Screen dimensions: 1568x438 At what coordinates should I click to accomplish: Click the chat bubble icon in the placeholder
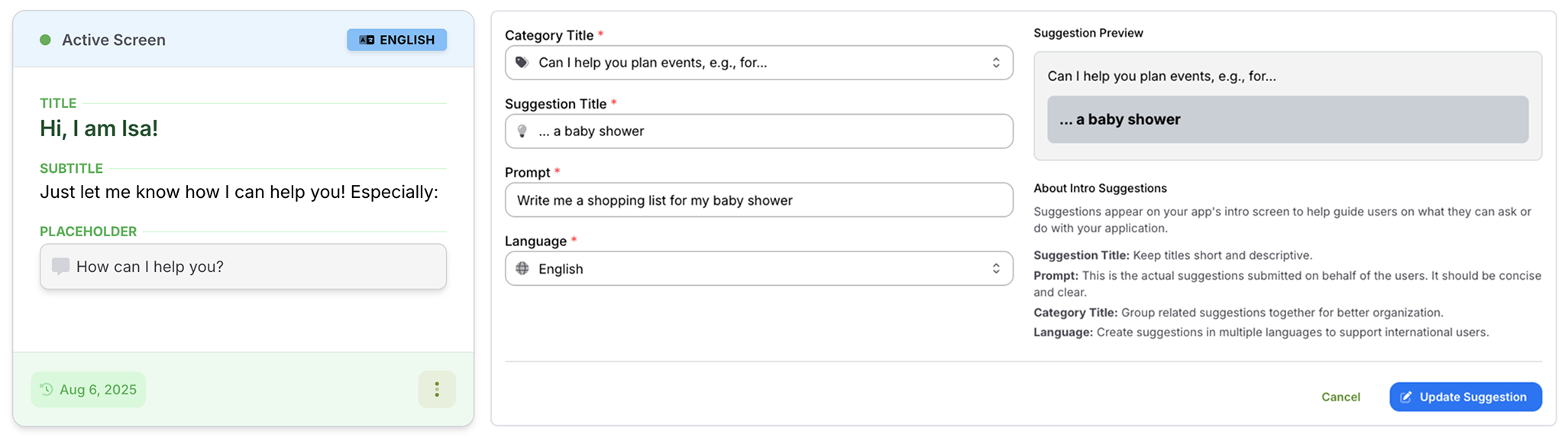[60, 266]
